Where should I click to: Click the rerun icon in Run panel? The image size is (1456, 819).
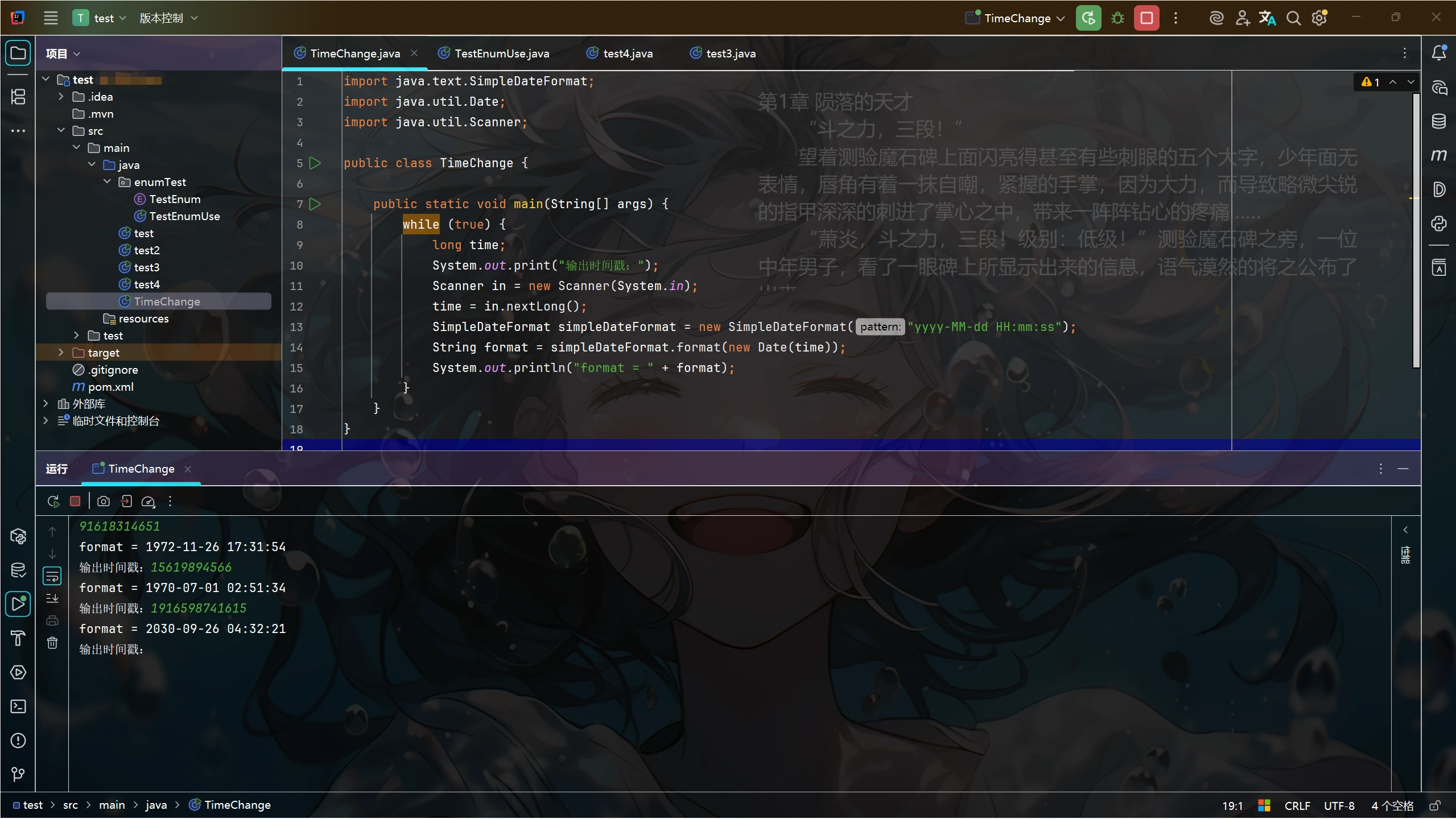click(53, 501)
